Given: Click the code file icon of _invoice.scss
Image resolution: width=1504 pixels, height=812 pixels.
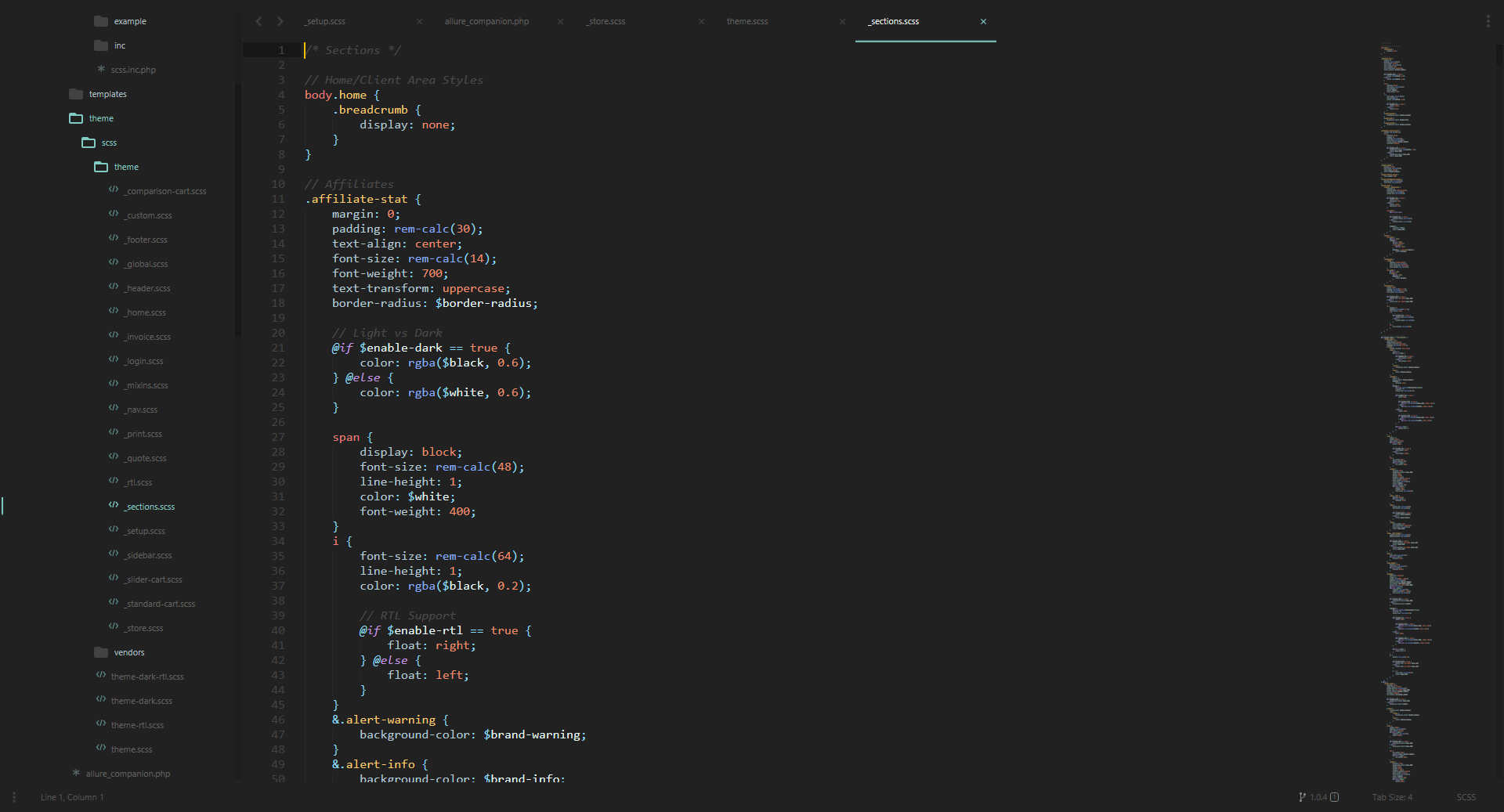Looking at the screenshot, I should [114, 335].
